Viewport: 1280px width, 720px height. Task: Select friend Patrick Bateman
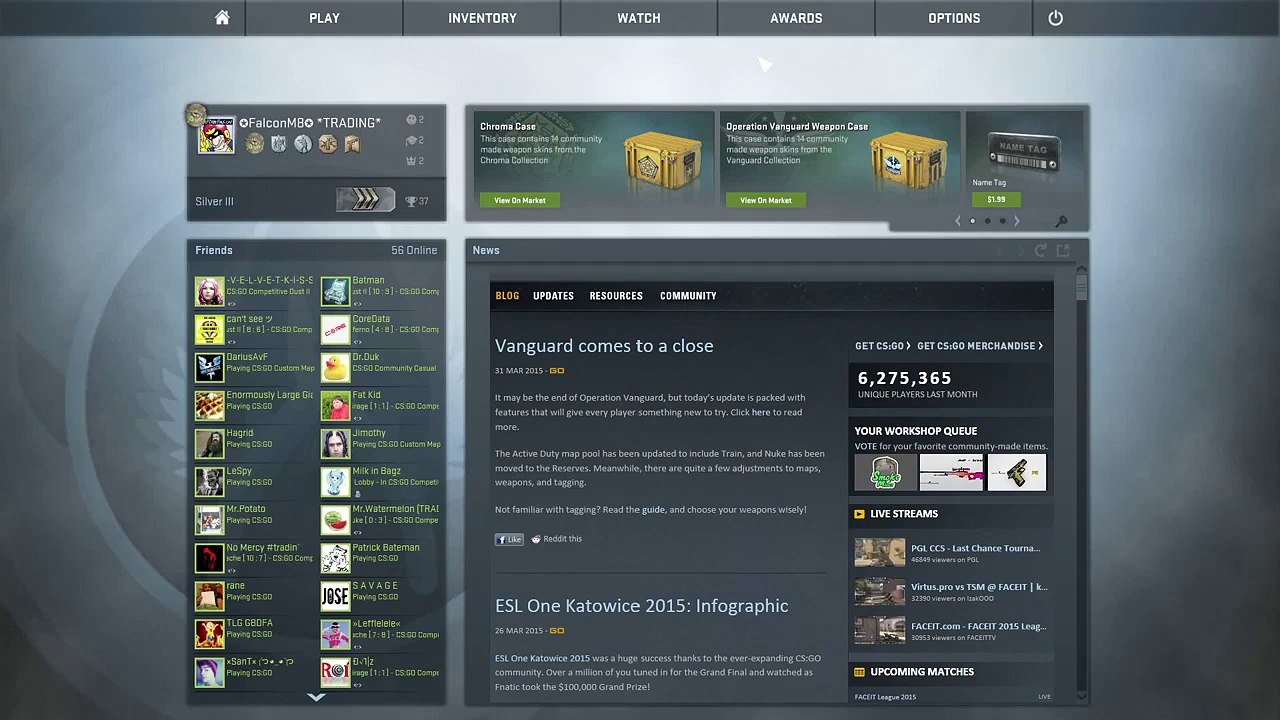380,558
